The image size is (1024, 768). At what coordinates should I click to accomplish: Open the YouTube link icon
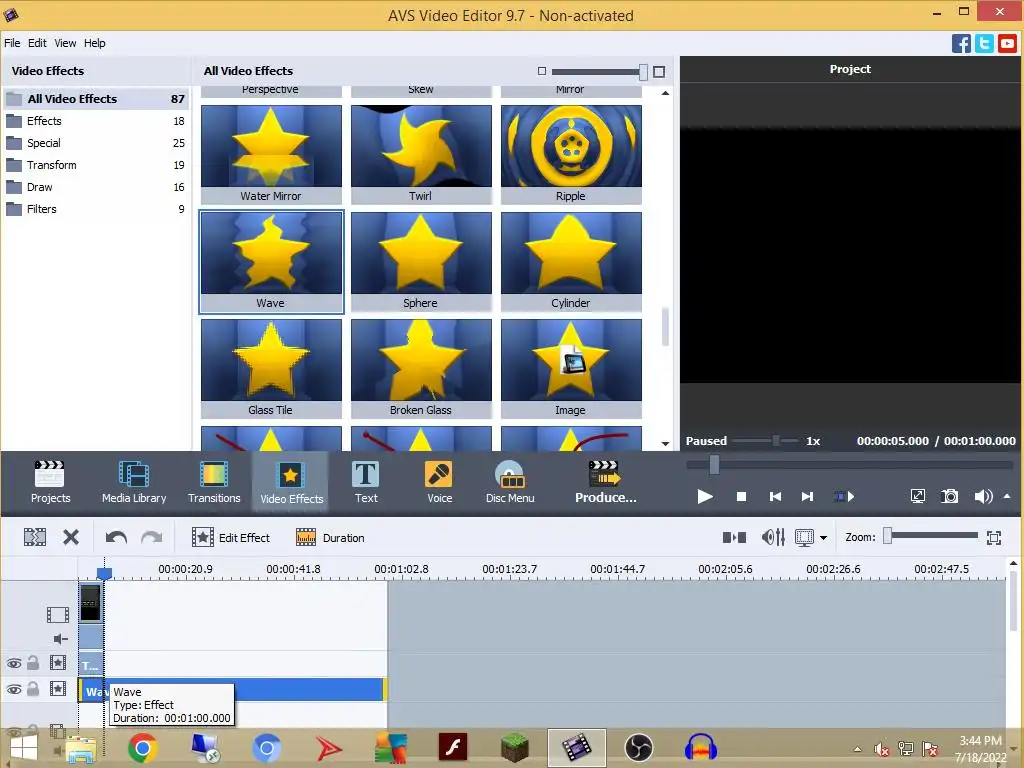(1007, 44)
